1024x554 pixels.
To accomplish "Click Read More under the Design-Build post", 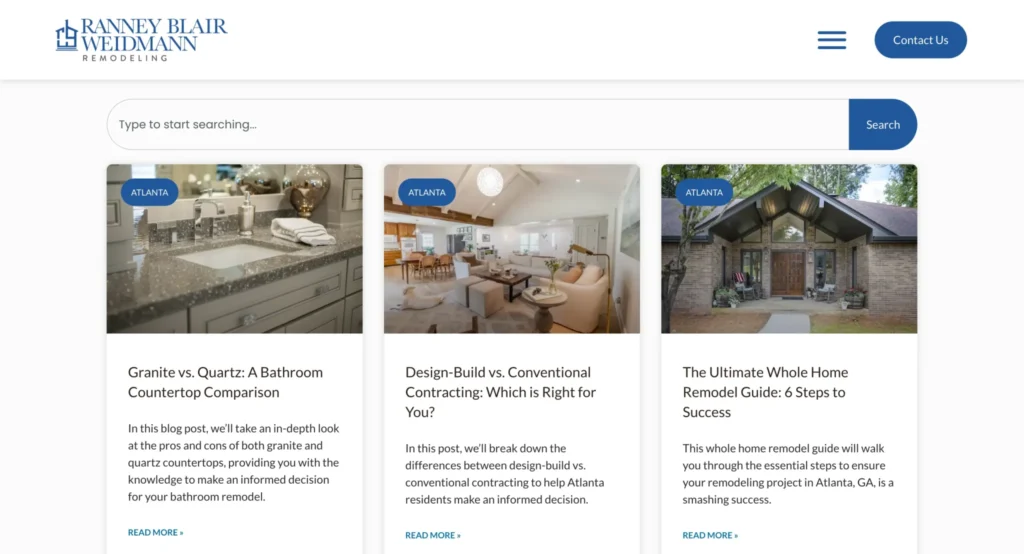I will 432,536.
